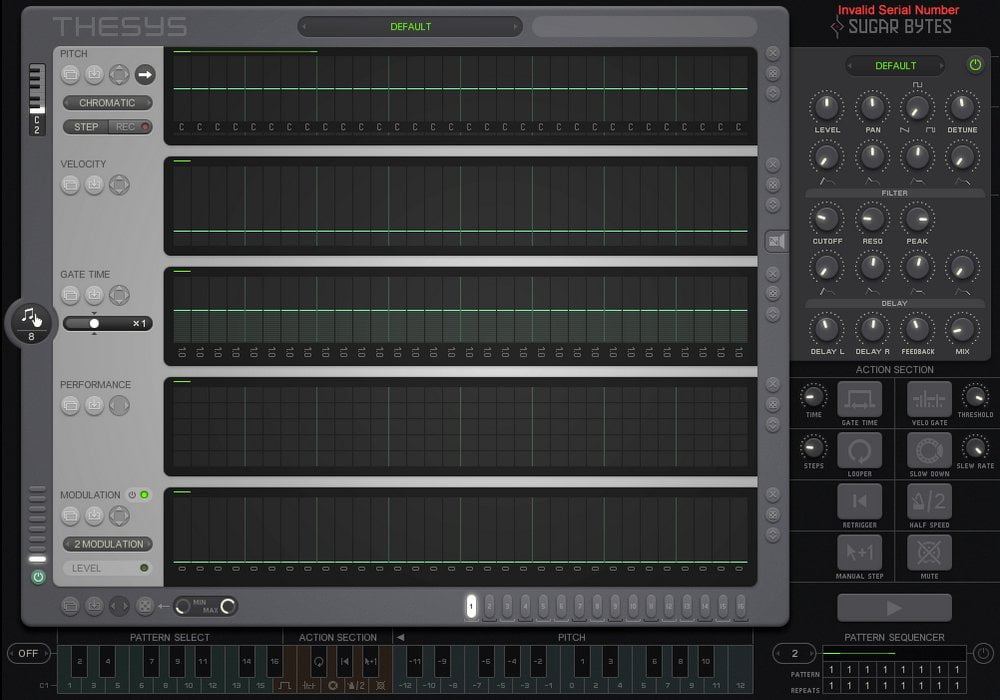1000x700 pixels.
Task: Click the global pattern copy button
Action: (70, 606)
